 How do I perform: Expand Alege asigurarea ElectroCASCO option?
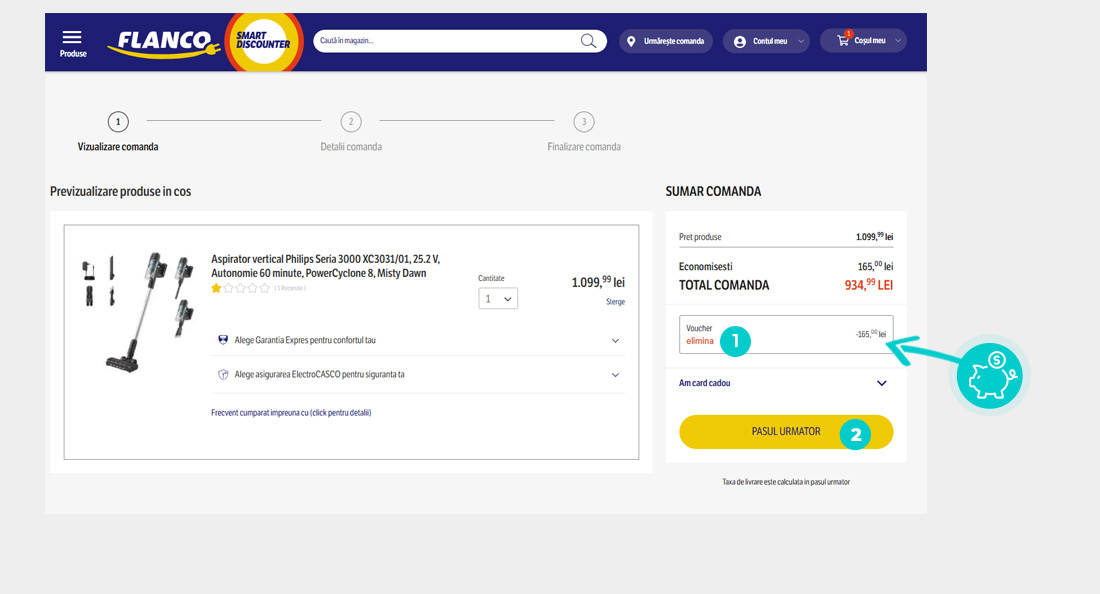click(x=418, y=374)
